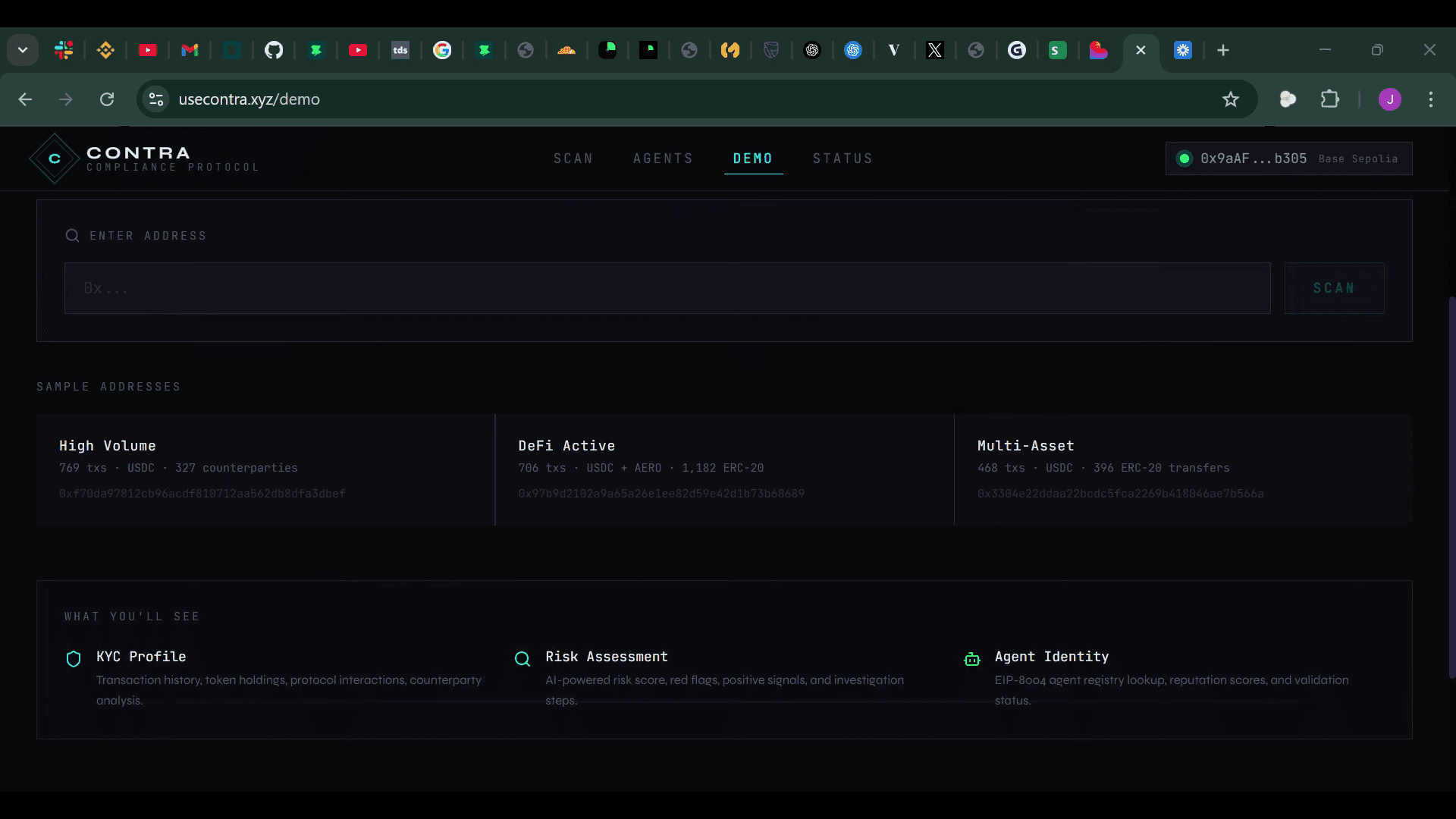Click the search icon beside ENTER ADDRESS
Image resolution: width=1456 pixels, height=819 pixels.
point(72,236)
